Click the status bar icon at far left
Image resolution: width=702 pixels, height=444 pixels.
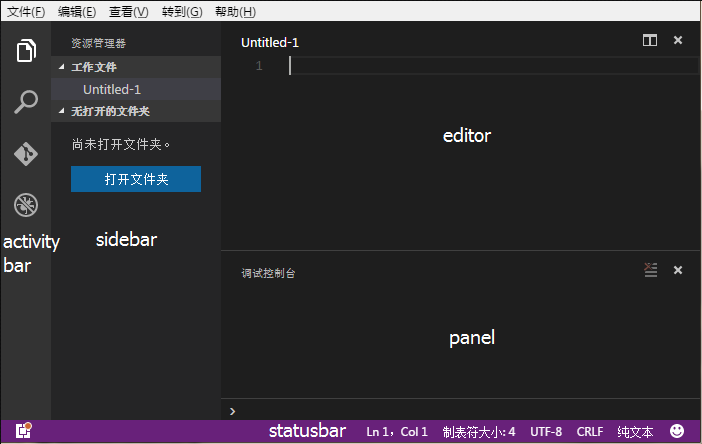[x=23, y=431]
